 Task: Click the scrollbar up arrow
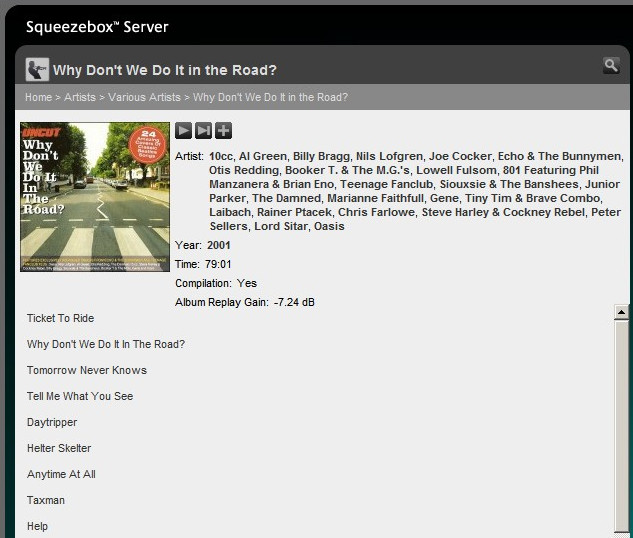point(621,312)
